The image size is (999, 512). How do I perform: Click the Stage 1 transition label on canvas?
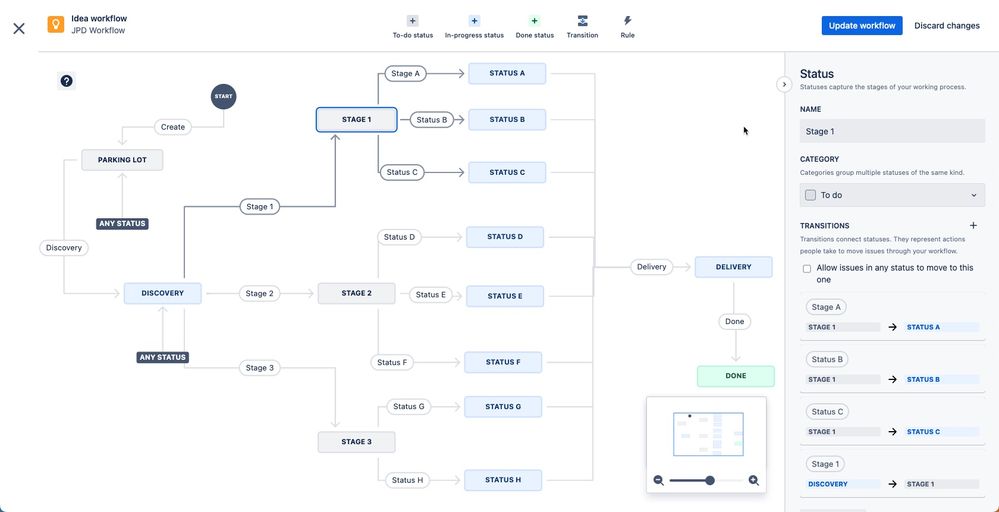tap(259, 206)
